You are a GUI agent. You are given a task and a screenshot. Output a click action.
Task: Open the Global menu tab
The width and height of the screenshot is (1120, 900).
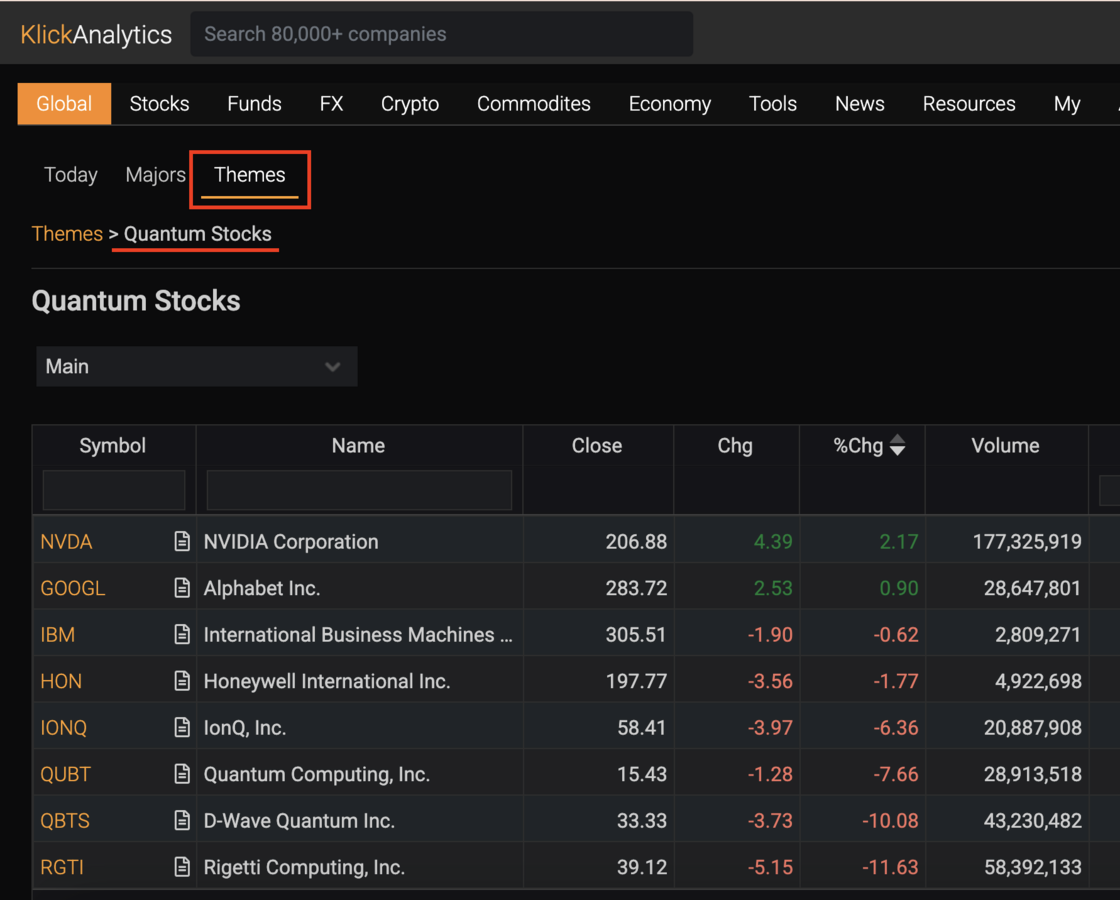tap(64, 104)
